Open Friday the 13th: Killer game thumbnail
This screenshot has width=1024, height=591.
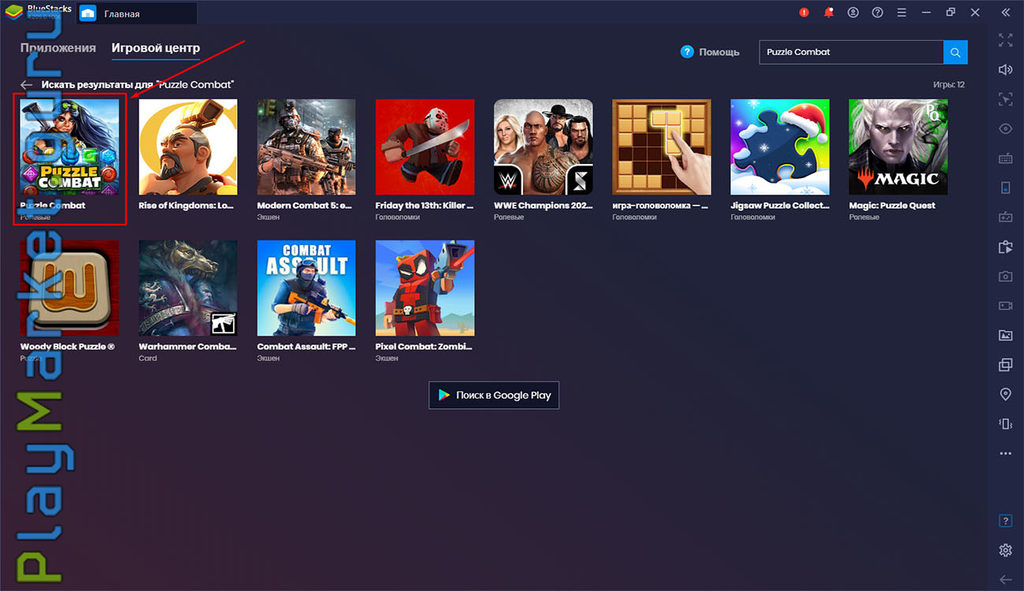(x=425, y=147)
